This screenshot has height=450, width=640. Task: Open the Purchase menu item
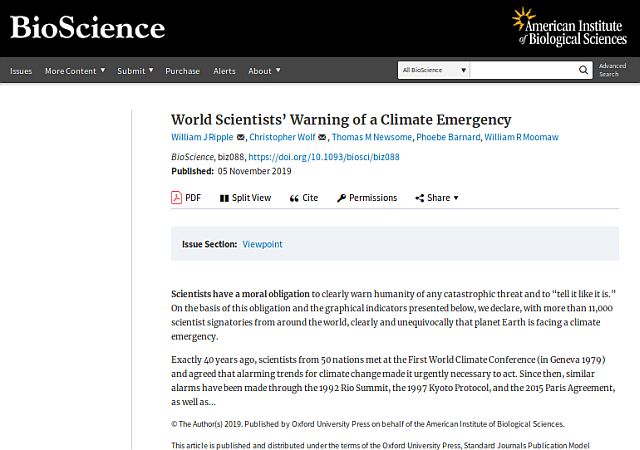[x=182, y=71]
